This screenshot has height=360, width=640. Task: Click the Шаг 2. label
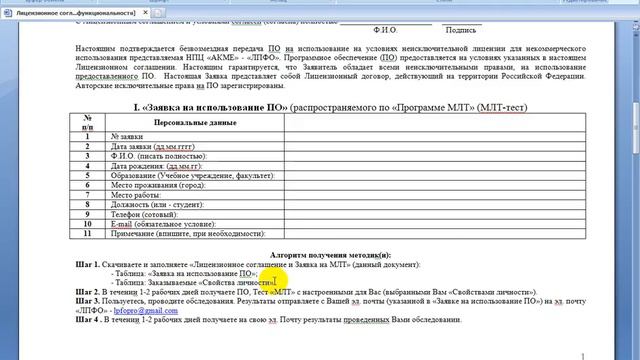click(87, 292)
